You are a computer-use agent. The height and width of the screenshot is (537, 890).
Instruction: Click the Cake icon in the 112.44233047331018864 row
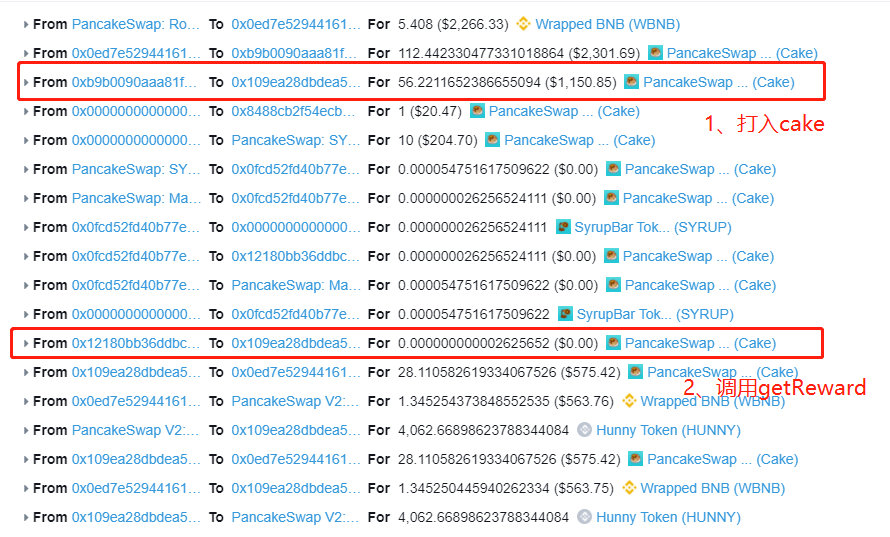pyautogui.click(x=655, y=53)
